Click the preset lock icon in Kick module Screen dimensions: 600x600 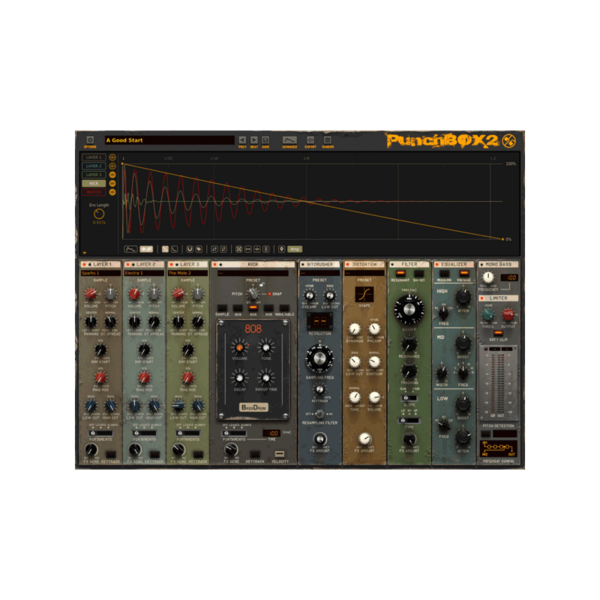tap(262, 285)
